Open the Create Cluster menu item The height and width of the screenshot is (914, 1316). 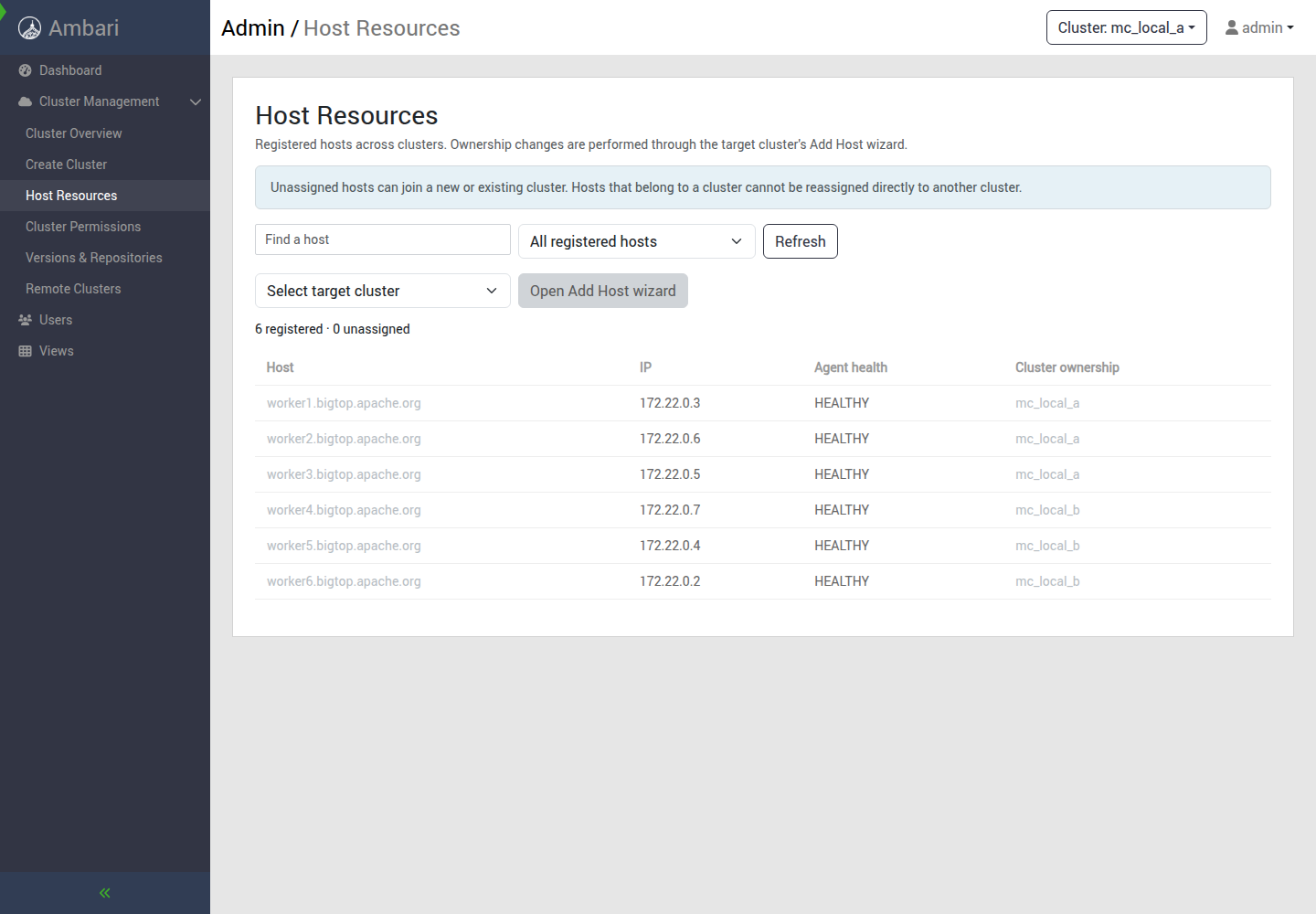(67, 165)
